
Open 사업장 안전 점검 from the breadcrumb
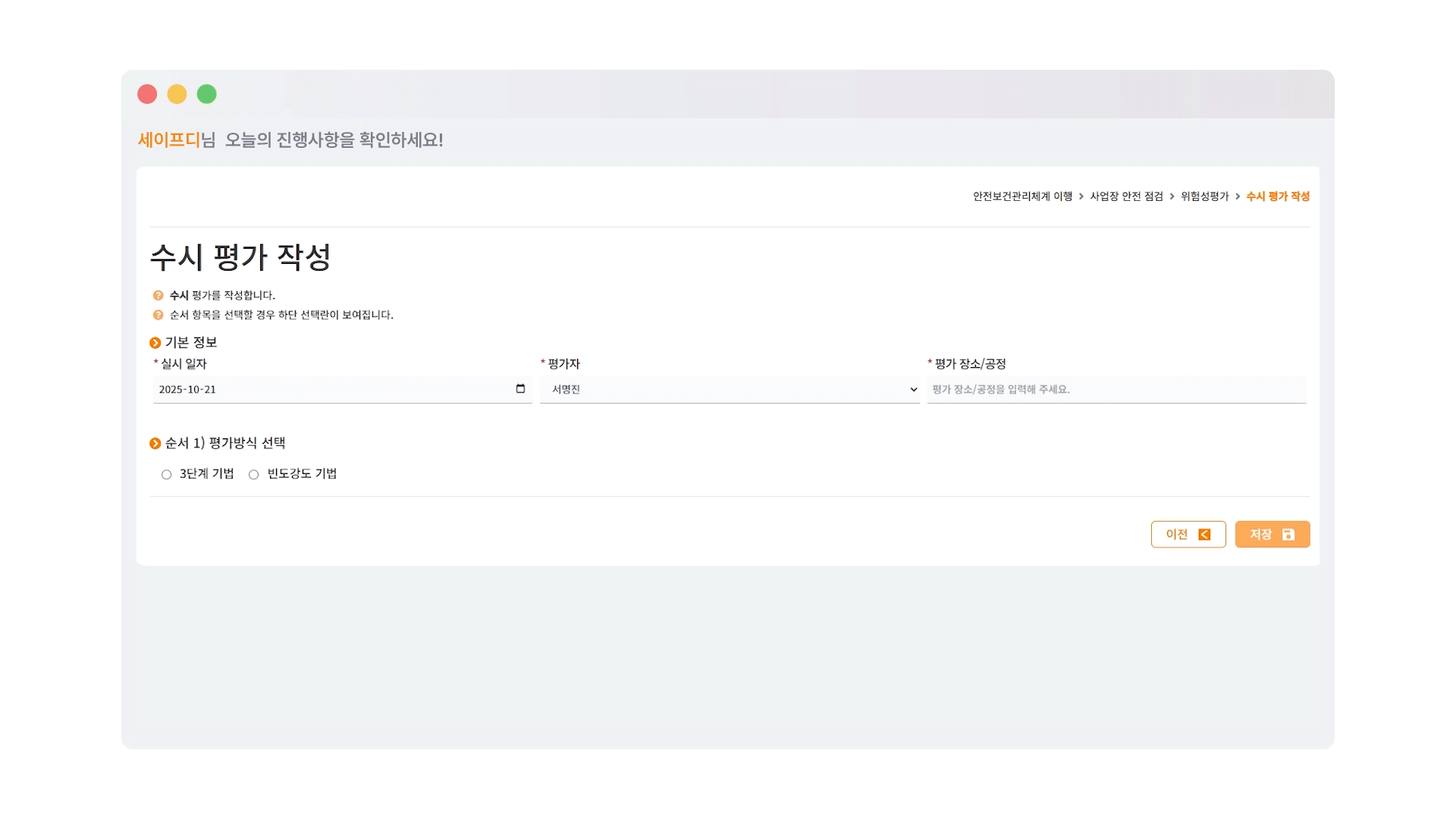[x=1128, y=196]
